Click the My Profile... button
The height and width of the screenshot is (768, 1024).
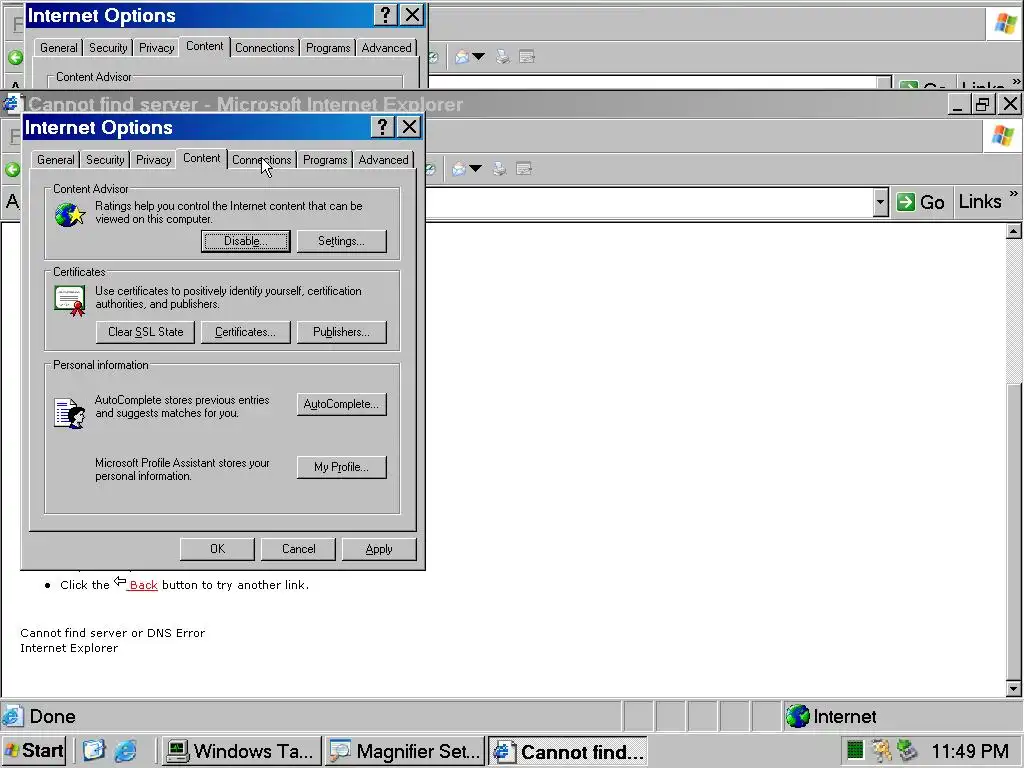342,467
